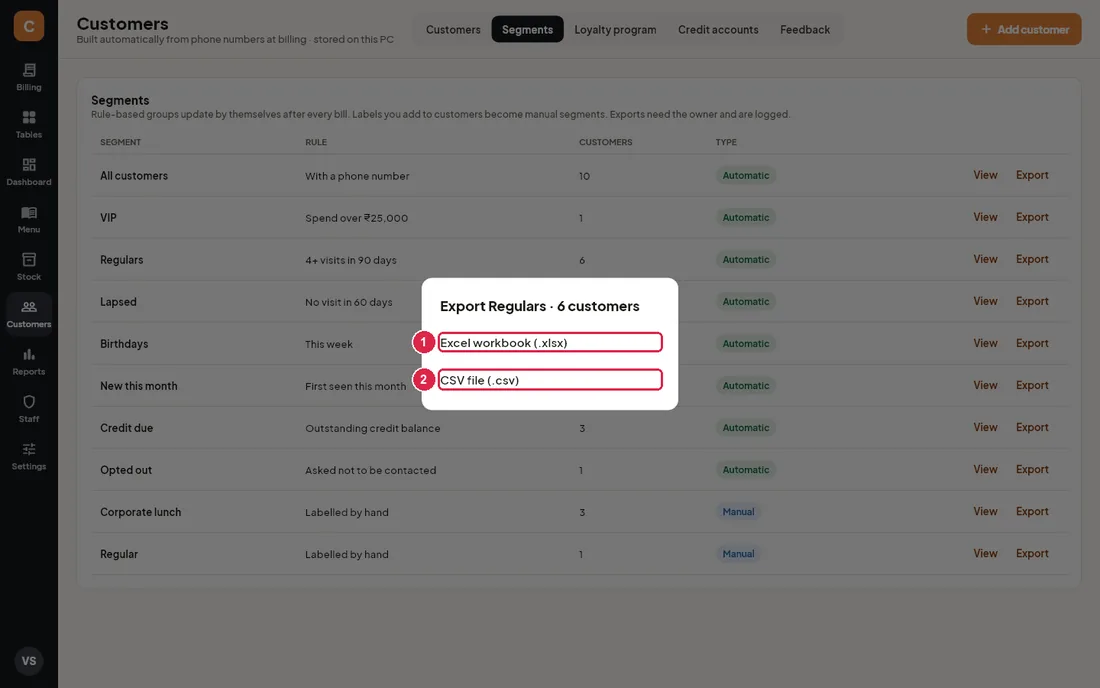Click the orange C app logo

point(29,26)
